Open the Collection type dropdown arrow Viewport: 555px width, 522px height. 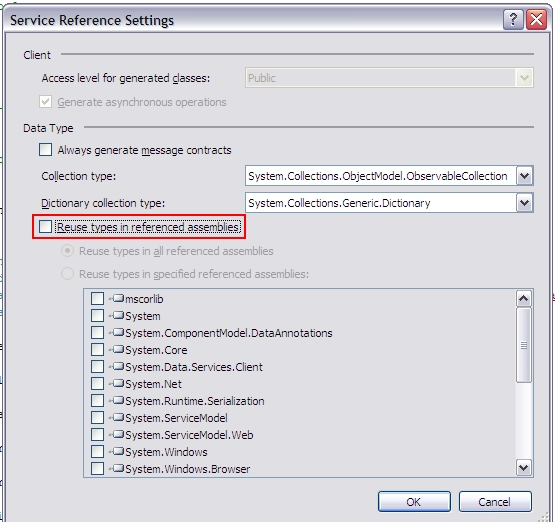coord(524,176)
